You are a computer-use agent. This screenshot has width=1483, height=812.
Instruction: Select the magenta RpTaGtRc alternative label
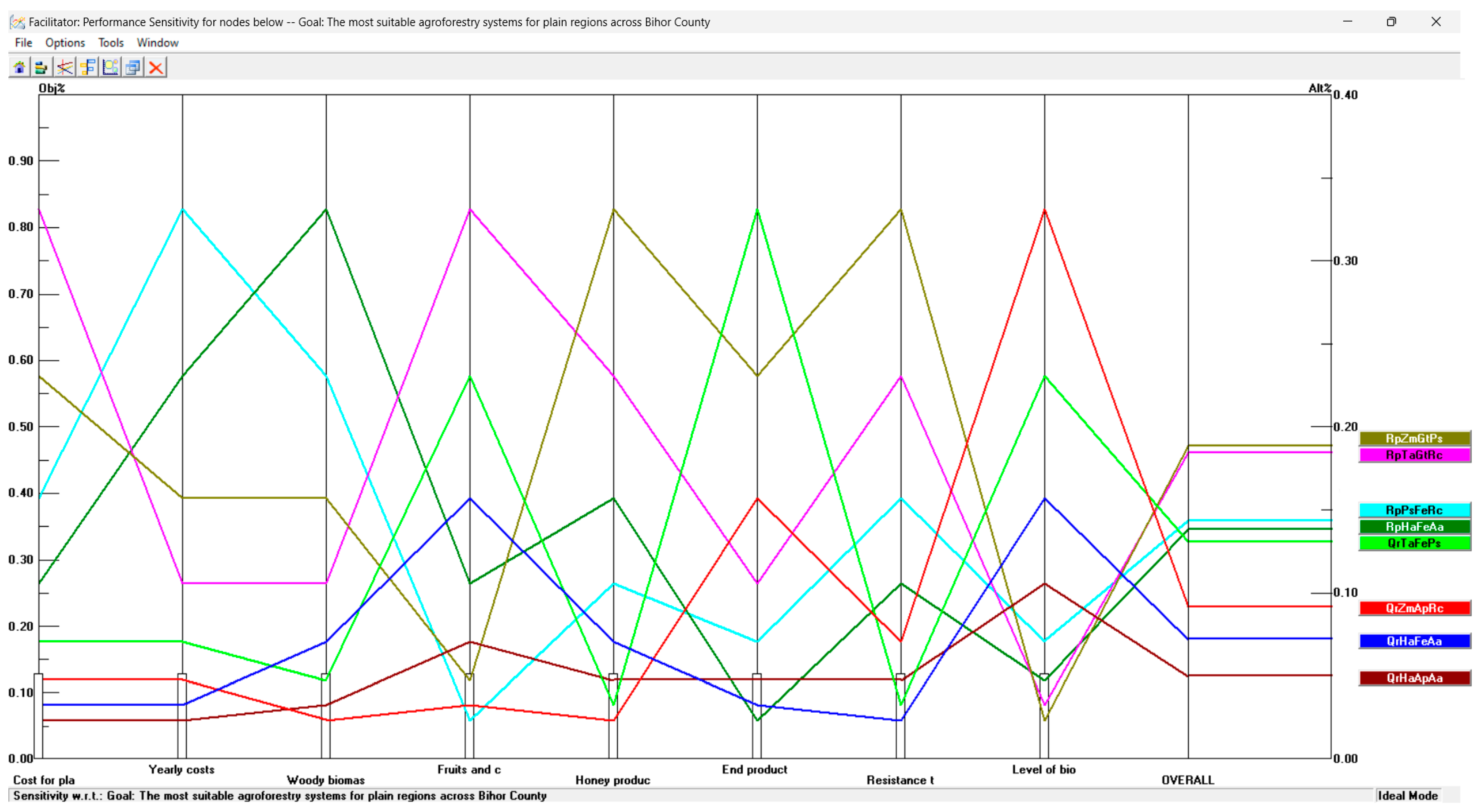click(x=1414, y=455)
